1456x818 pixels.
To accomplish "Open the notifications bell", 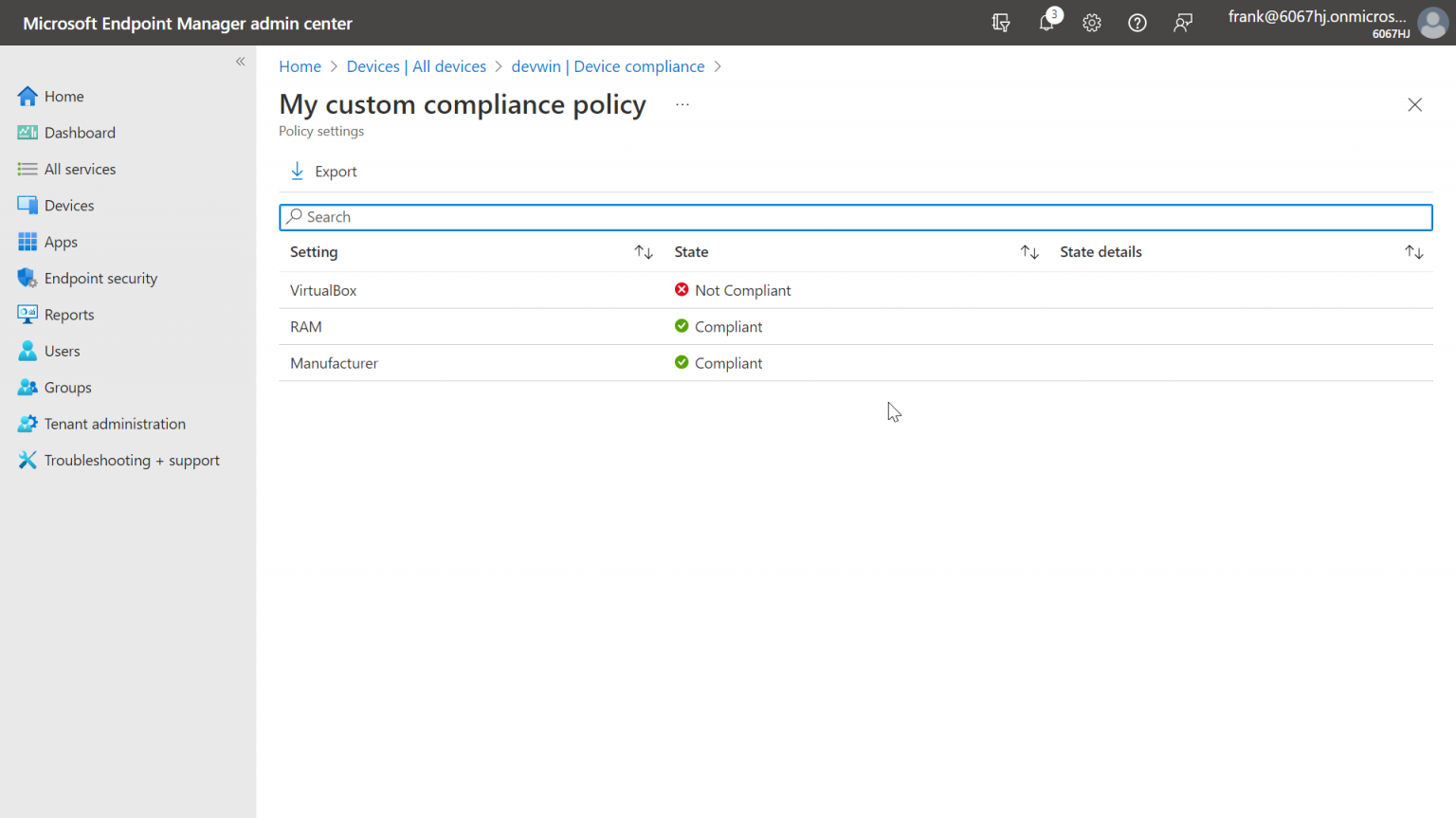I will click(x=1046, y=23).
